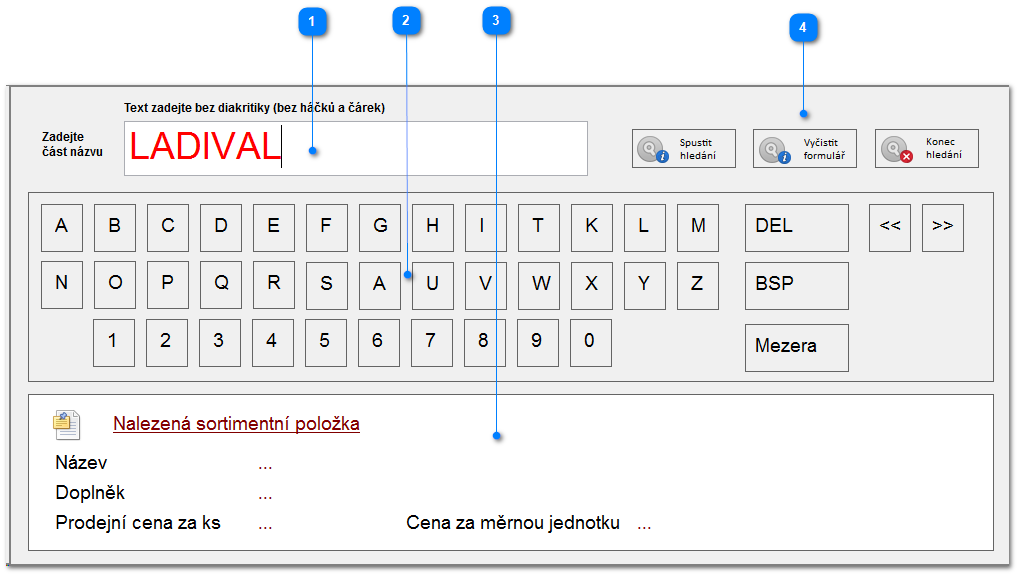
Task: Choose the letter Y key
Action: [x=645, y=285]
